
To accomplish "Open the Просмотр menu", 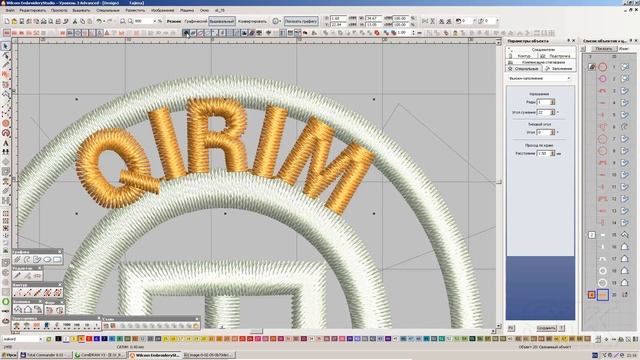I will 59,10.
